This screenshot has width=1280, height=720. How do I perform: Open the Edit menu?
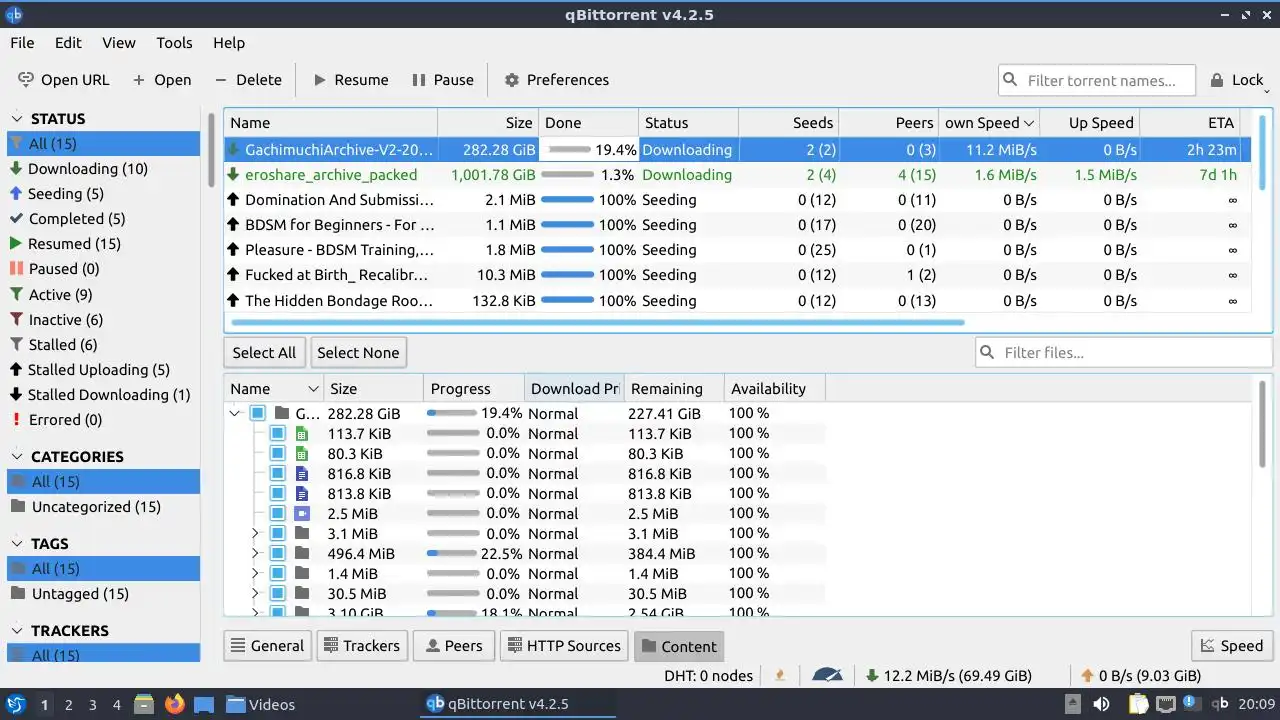(x=68, y=43)
